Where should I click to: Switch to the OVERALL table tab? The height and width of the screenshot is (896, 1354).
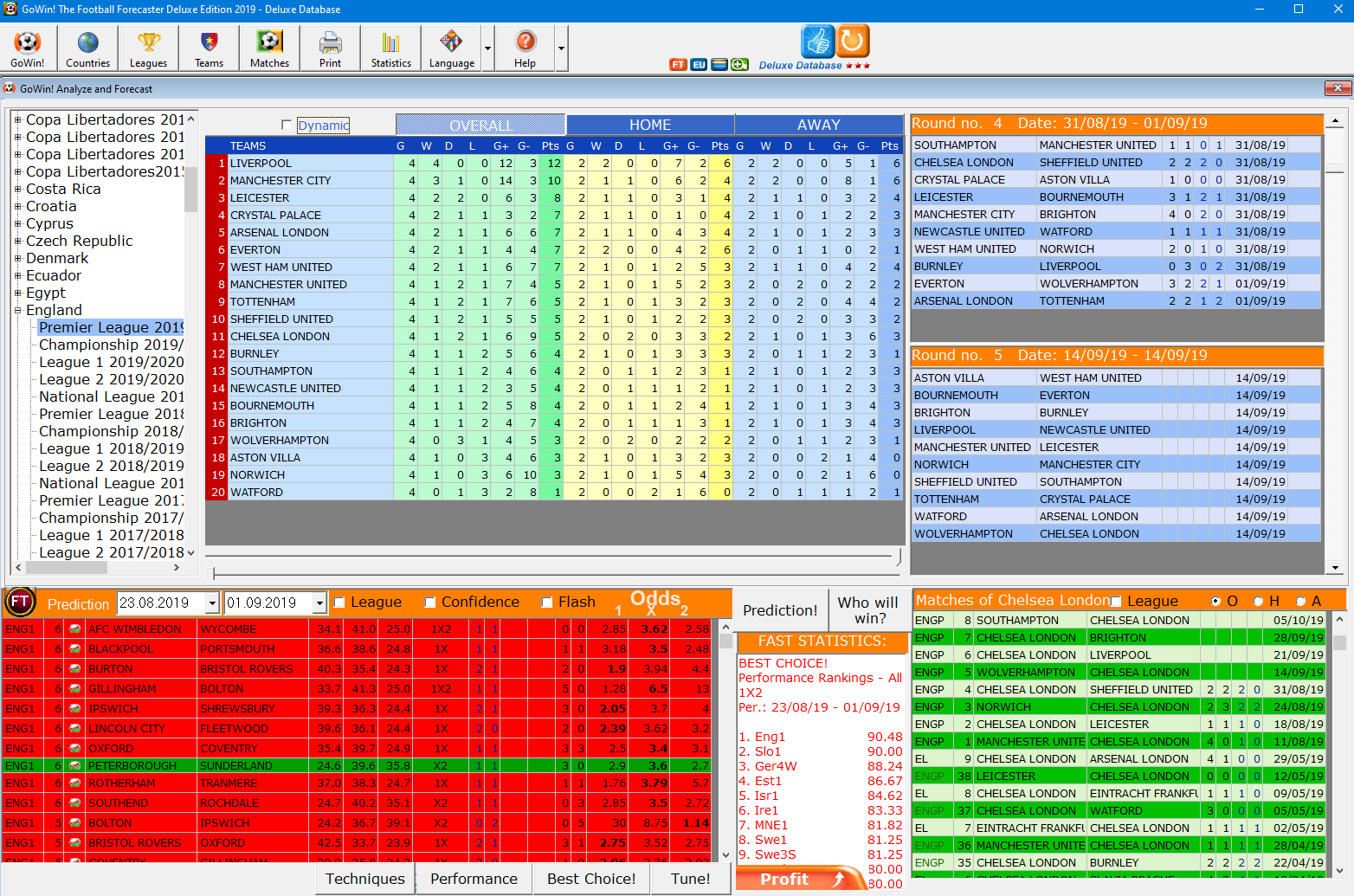480,125
